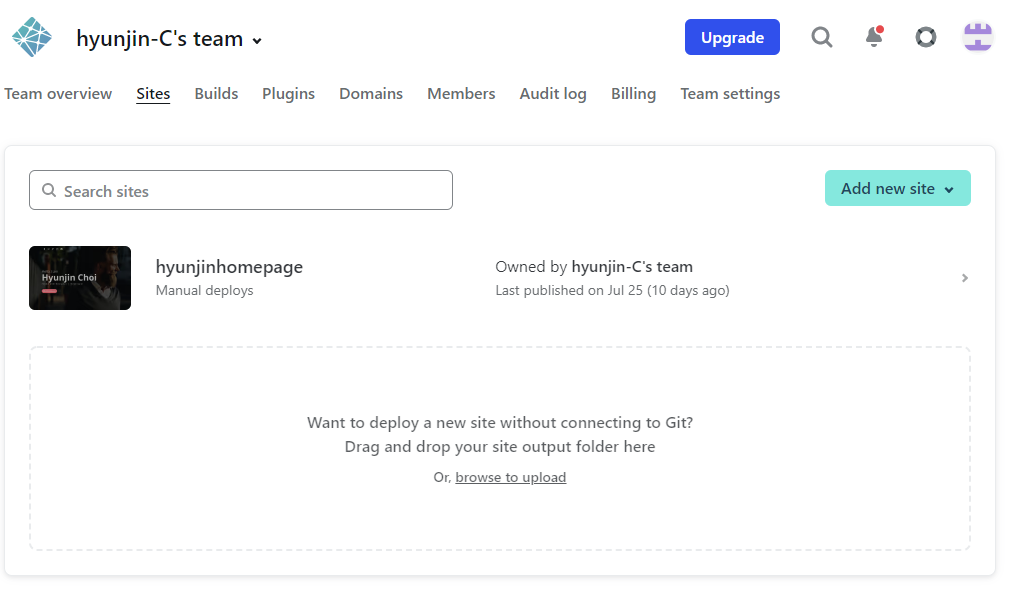Click the Netlify diamond logo
The width and height of the screenshot is (1019, 594).
(31, 38)
